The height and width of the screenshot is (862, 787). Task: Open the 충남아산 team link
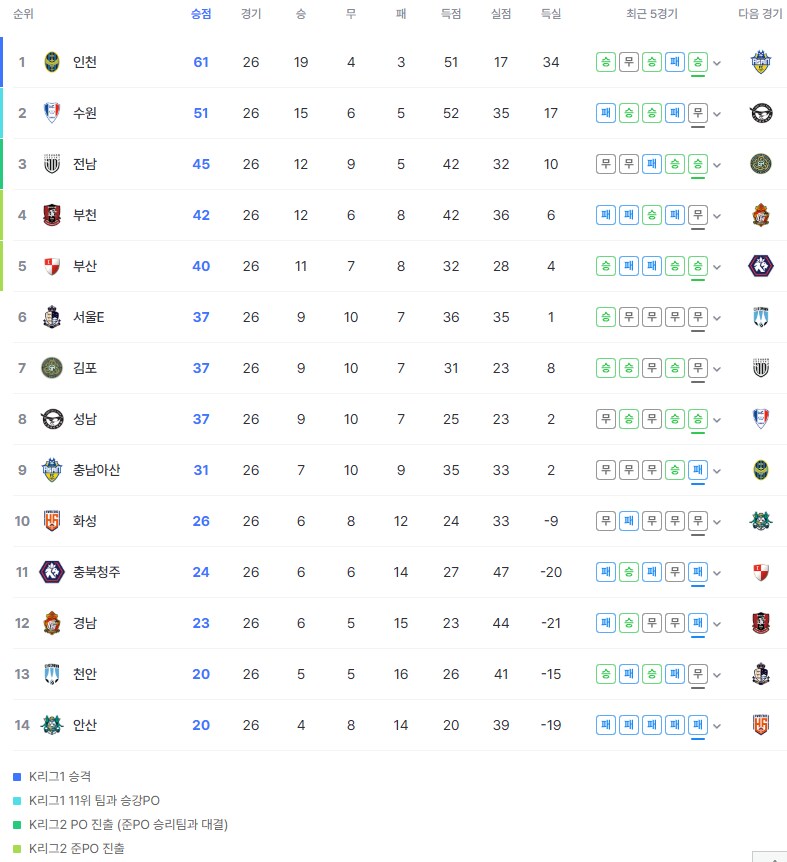[97, 470]
